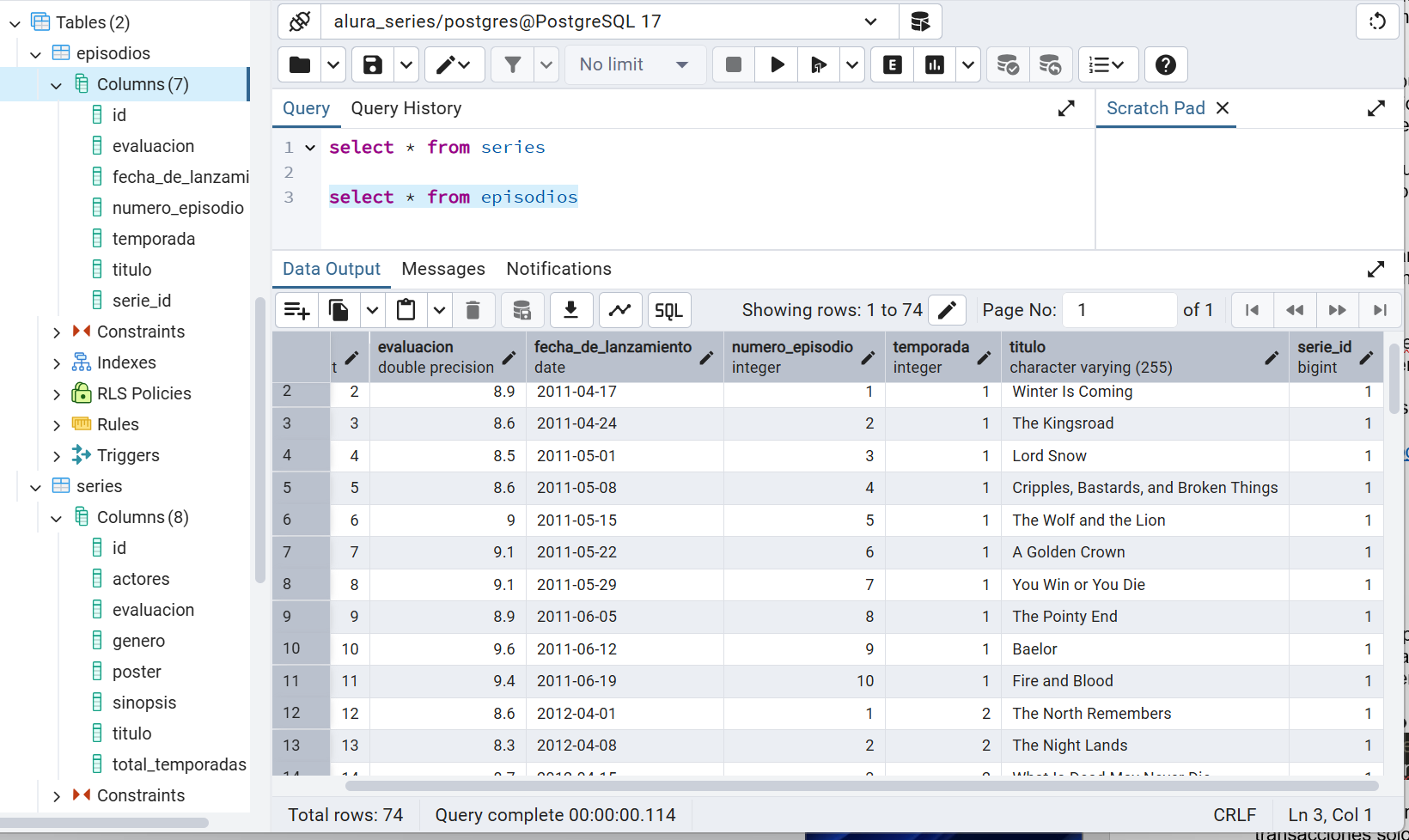Edit the evaluacion column header pencil

[509, 357]
